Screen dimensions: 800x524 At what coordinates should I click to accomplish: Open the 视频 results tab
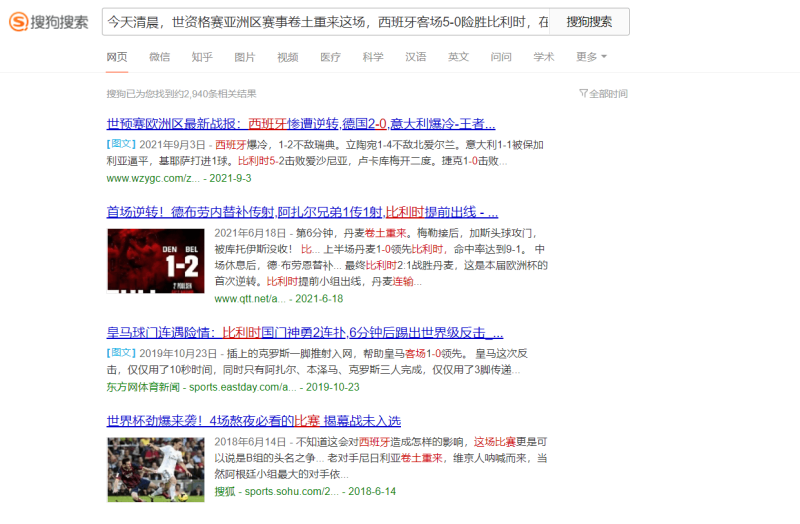tap(287, 57)
